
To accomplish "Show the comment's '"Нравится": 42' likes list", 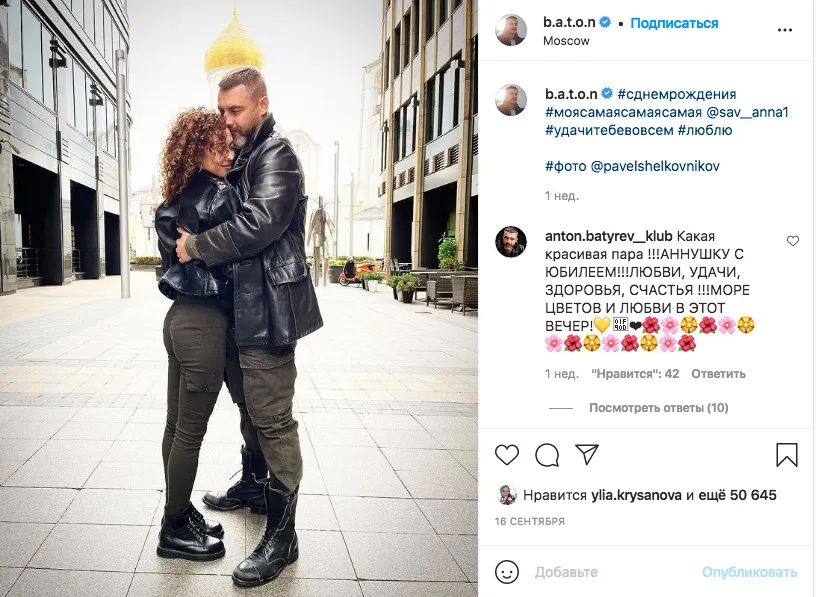I will click(635, 374).
